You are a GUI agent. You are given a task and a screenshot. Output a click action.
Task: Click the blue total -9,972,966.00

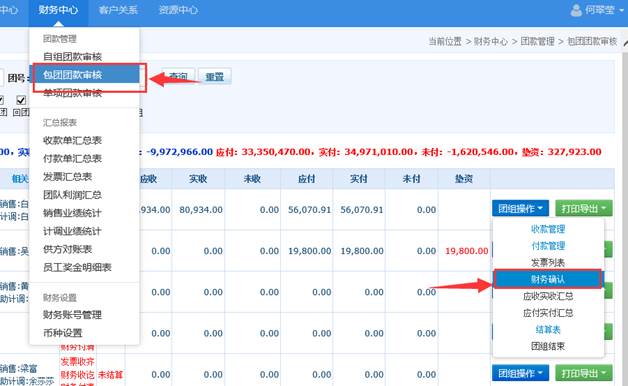179,152
